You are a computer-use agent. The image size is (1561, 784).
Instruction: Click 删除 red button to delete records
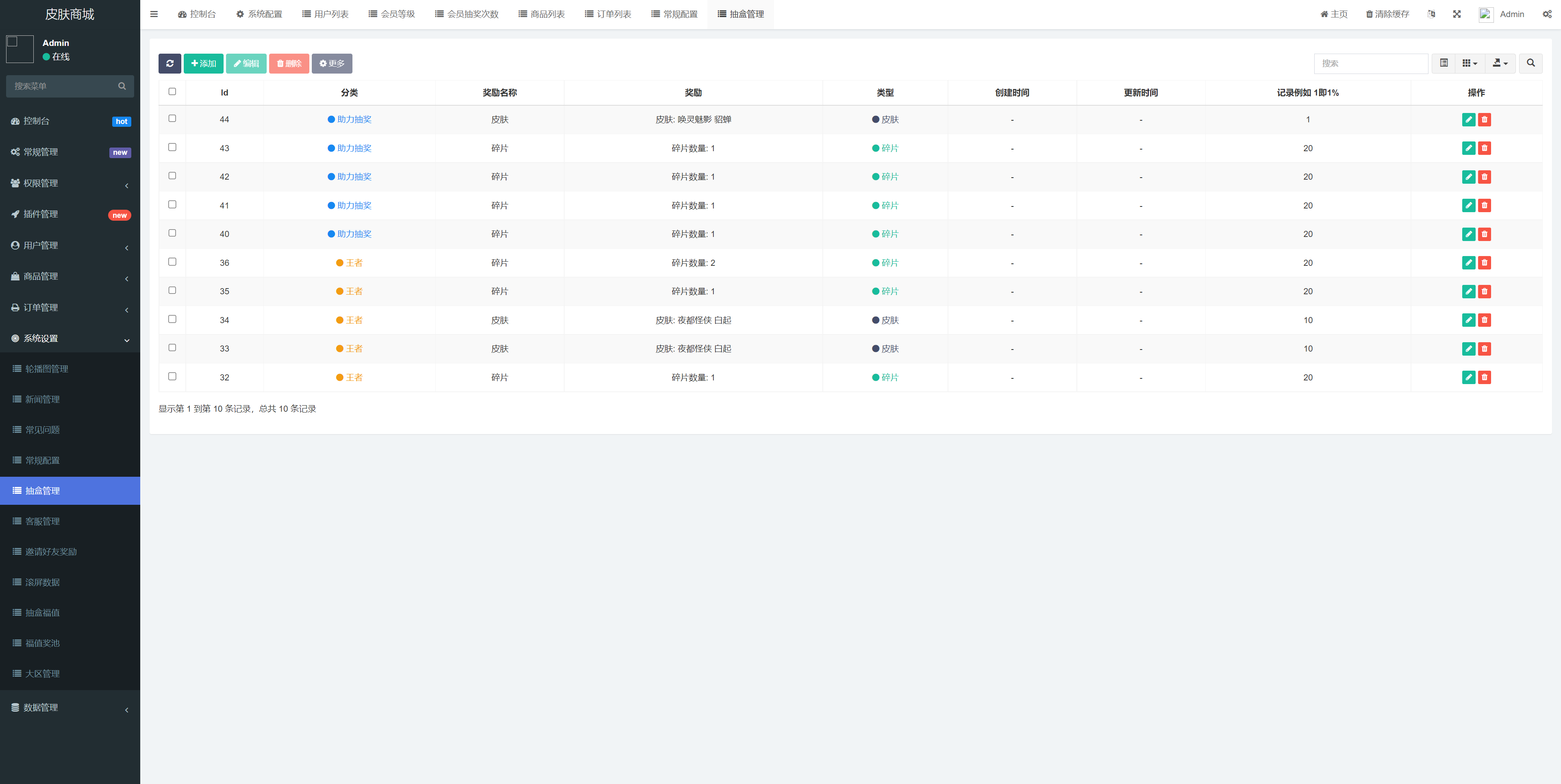click(x=290, y=63)
